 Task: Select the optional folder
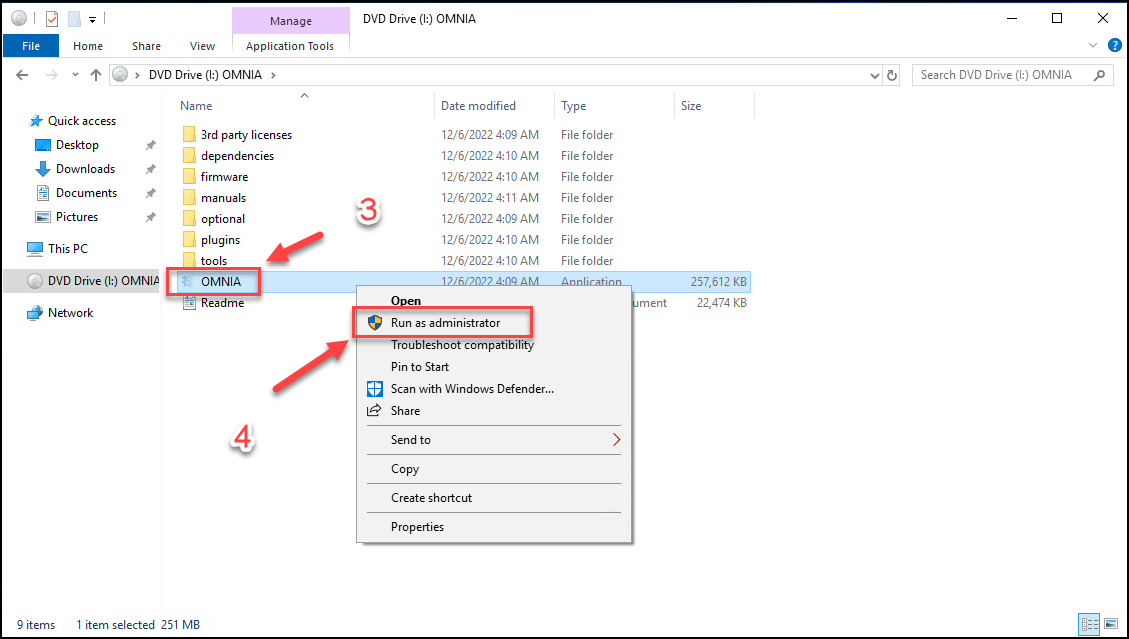pyautogui.click(x=222, y=218)
